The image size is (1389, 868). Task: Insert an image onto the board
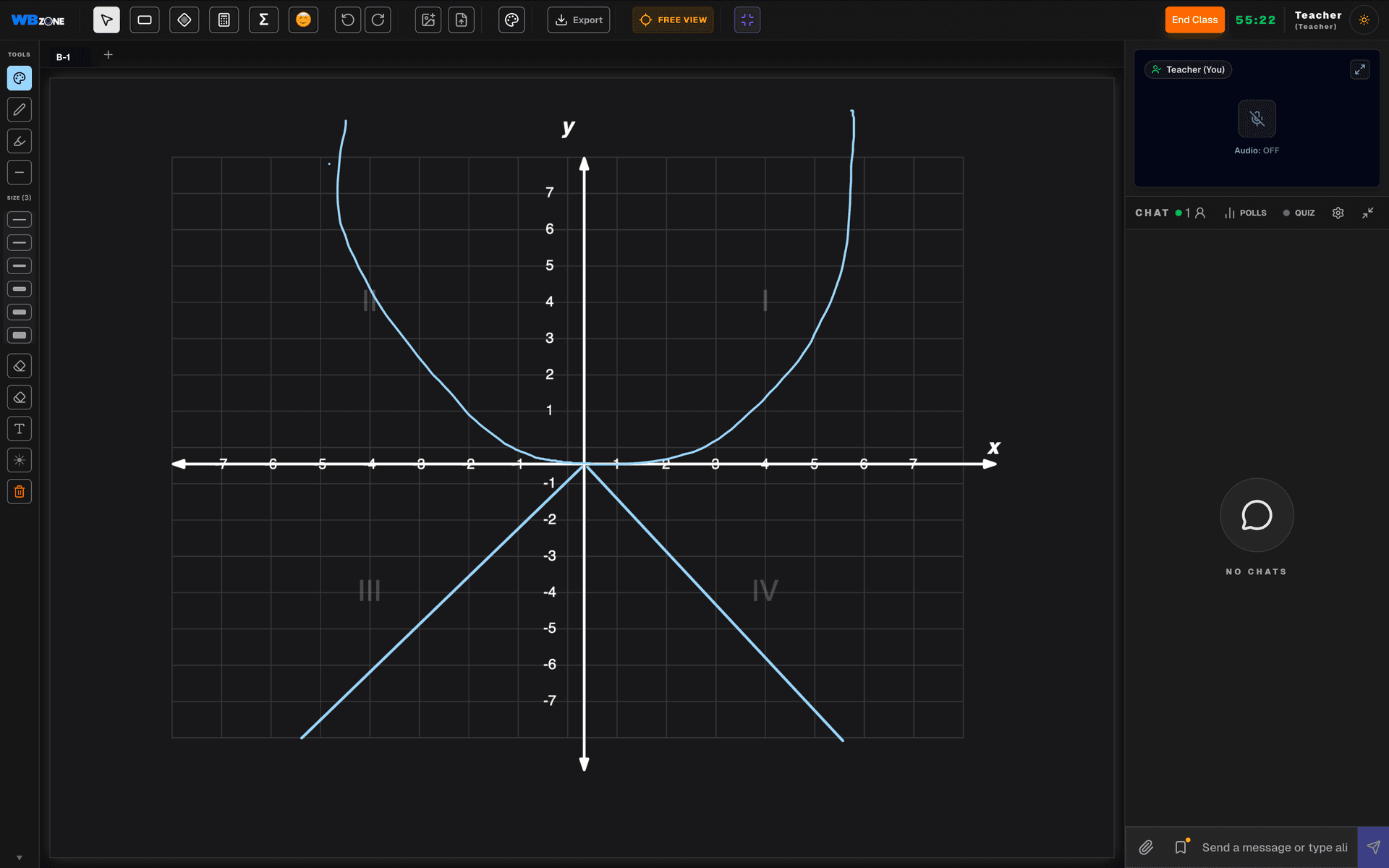428,20
